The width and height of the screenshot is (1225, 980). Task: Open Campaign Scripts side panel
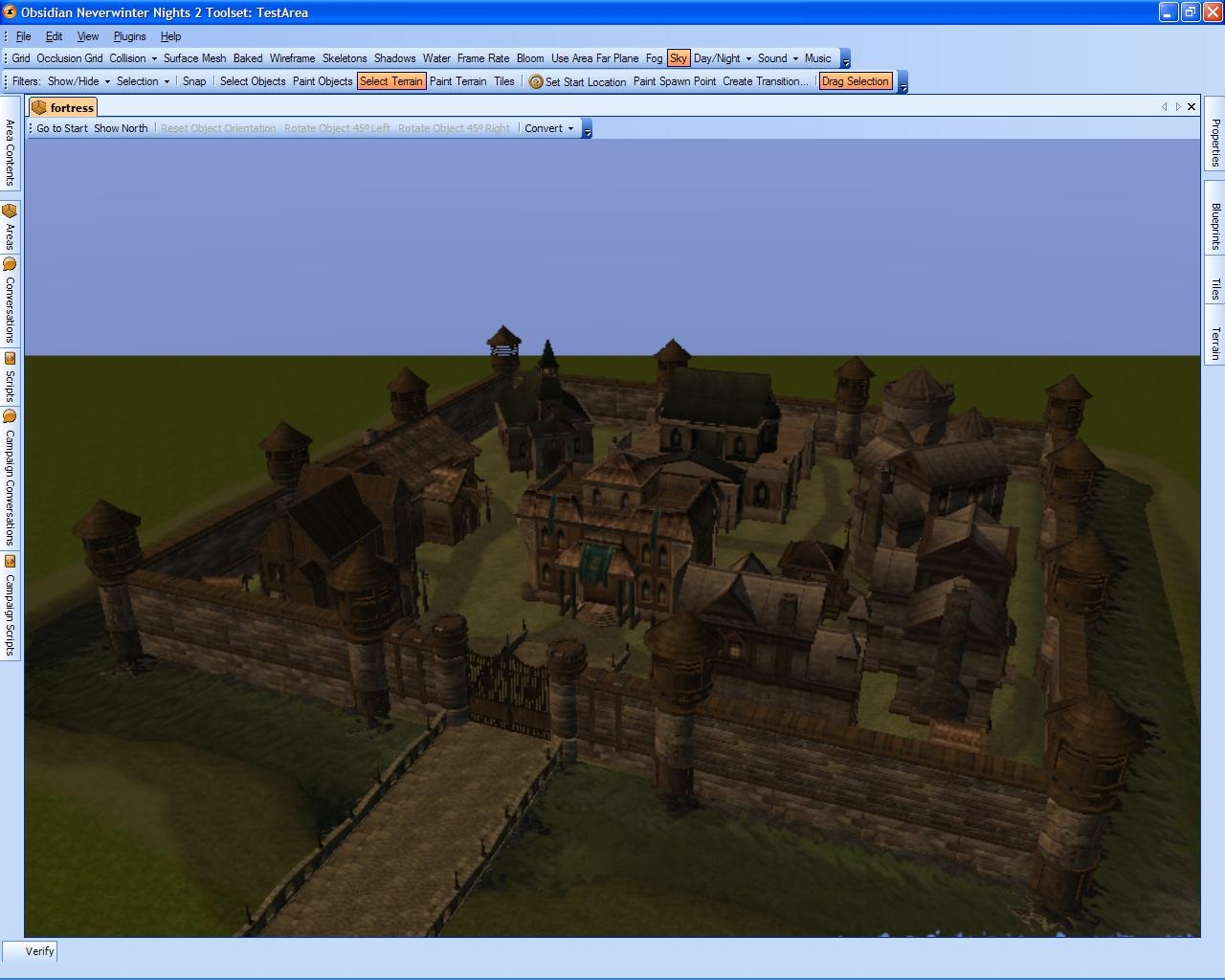click(x=10, y=612)
